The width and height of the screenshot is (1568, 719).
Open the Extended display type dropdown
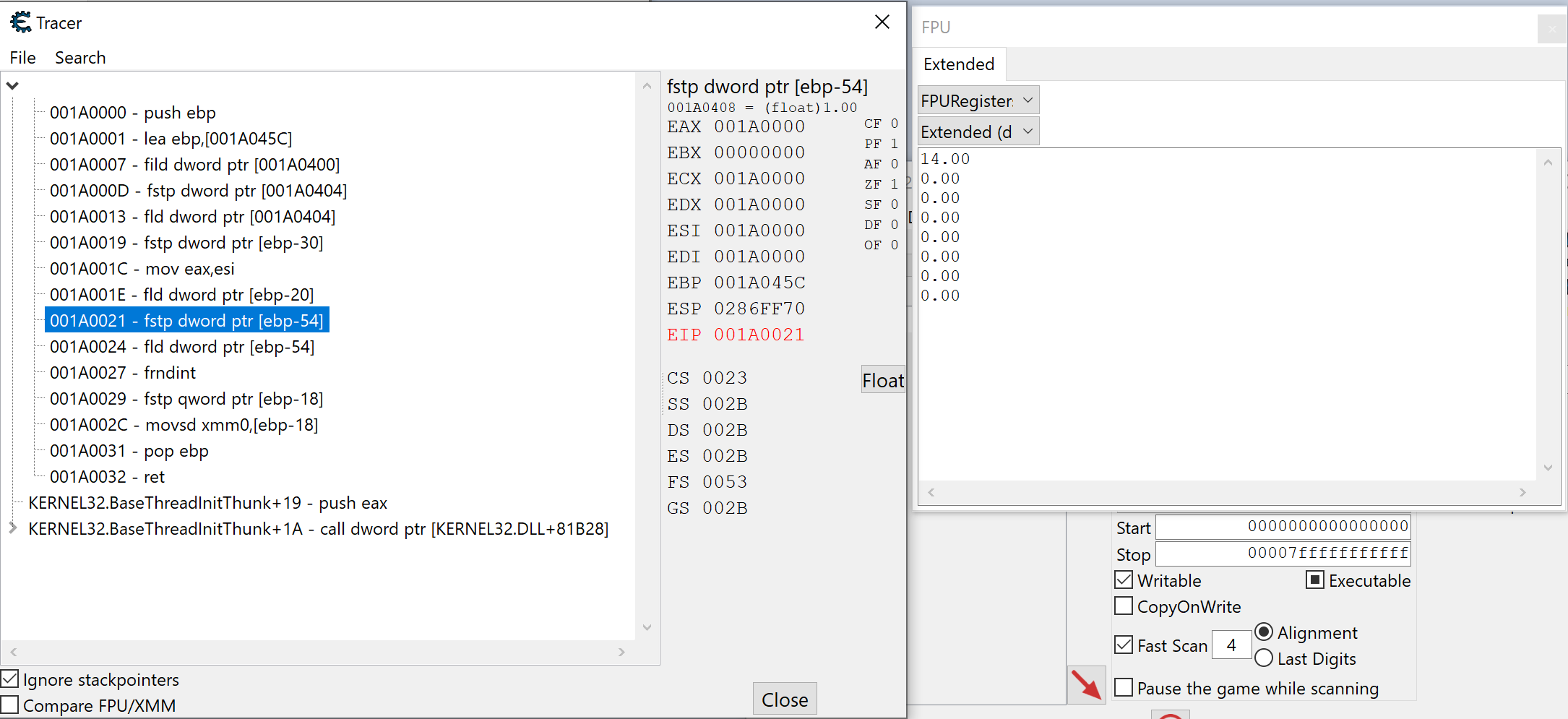click(978, 132)
